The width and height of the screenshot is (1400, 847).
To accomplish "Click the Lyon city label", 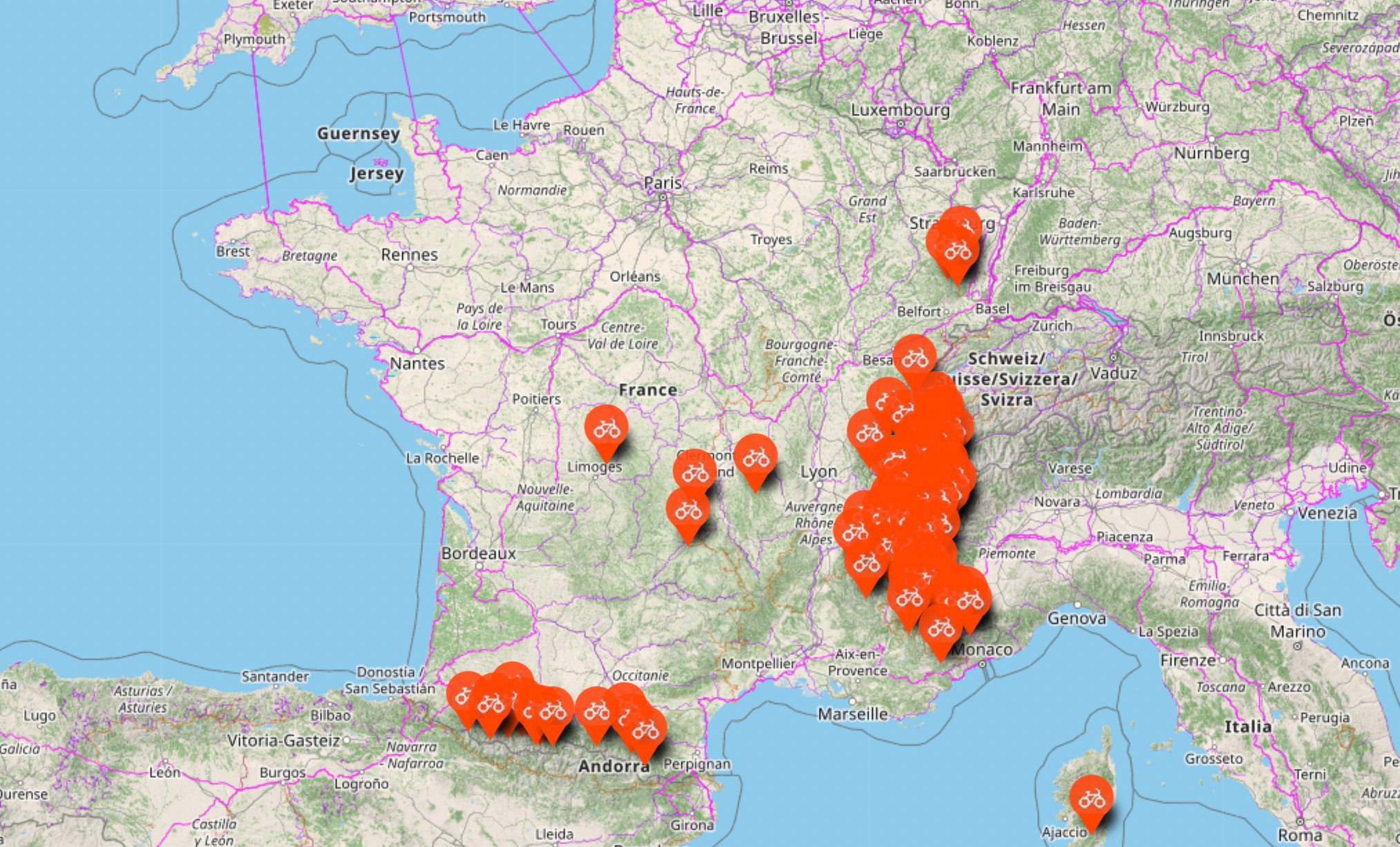I will pos(818,472).
